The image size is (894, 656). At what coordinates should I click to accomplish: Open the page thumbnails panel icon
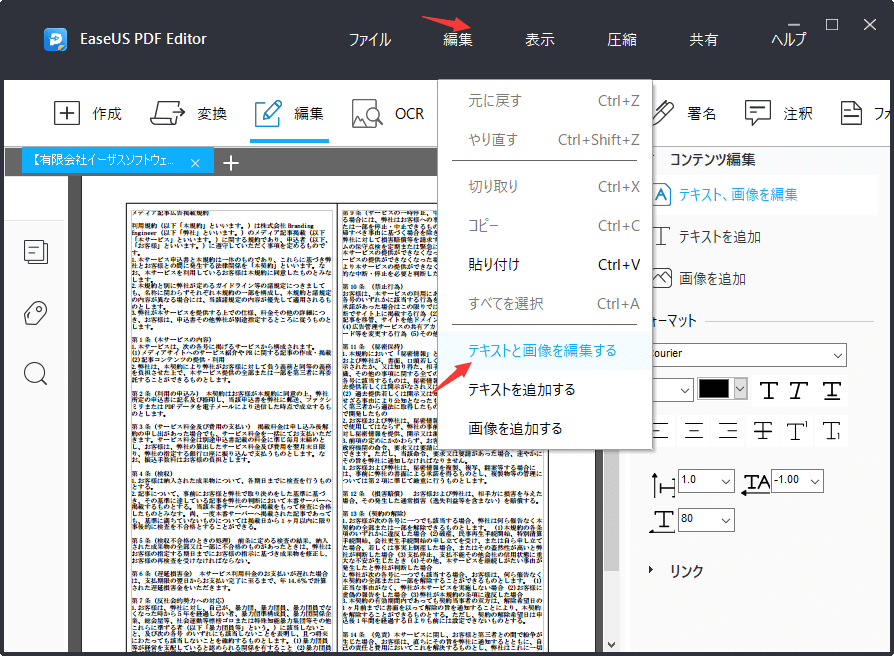click(35, 252)
